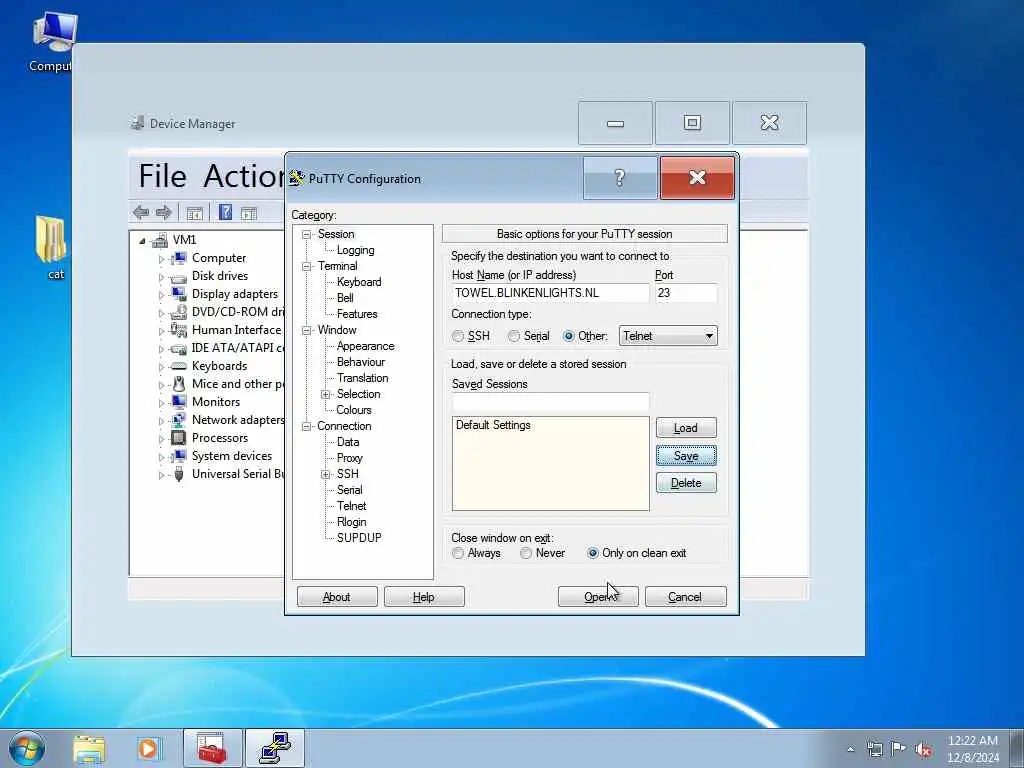Click the Saved Sessions name field
The height and width of the screenshot is (768, 1024).
pos(551,402)
